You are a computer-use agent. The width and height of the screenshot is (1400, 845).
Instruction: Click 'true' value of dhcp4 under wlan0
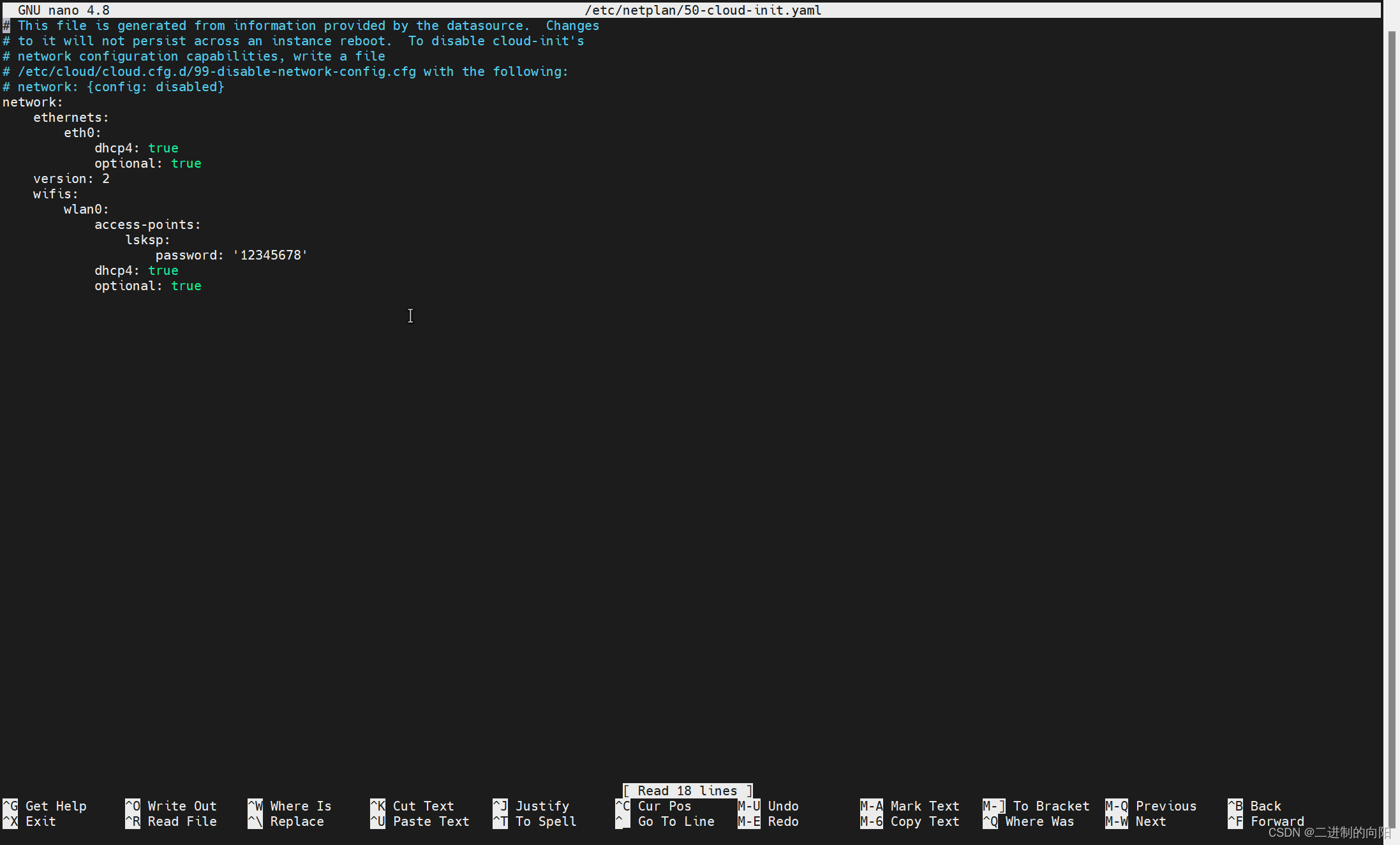(x=163, y=270)
